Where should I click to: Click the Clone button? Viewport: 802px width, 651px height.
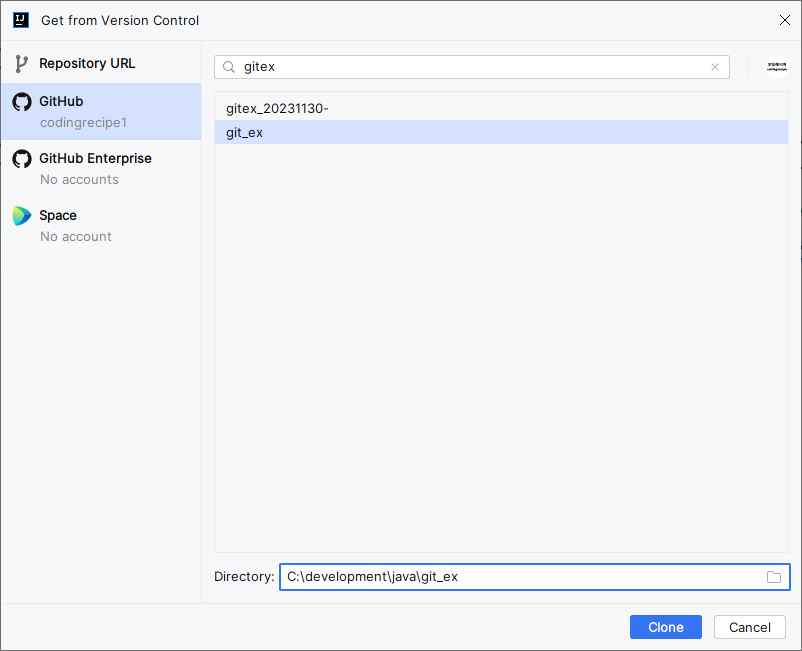[665, 627]
